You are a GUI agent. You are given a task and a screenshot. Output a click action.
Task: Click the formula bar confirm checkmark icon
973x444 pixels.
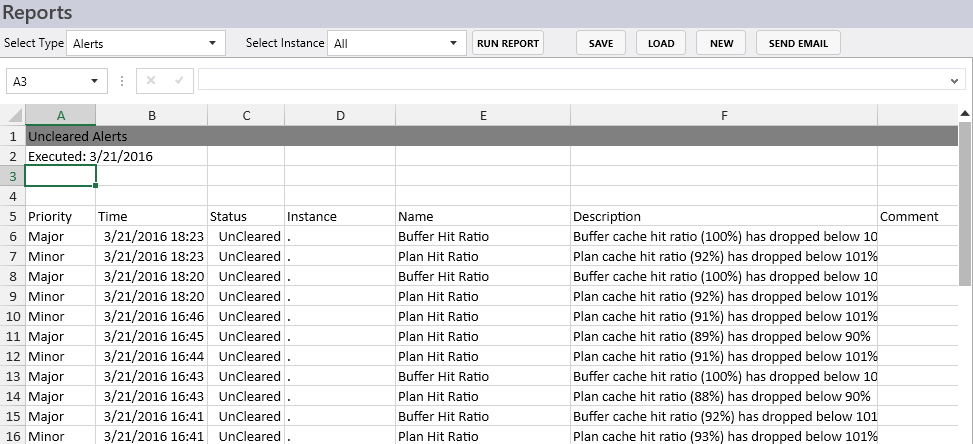coord(179,81)
